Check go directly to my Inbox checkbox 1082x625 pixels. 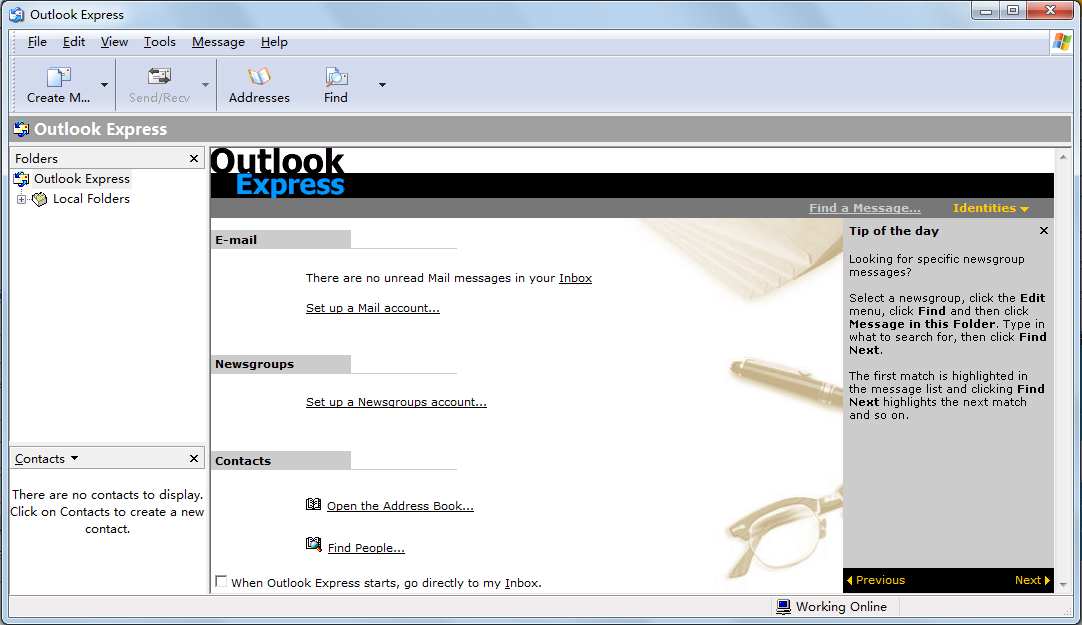tap(221, 582)
